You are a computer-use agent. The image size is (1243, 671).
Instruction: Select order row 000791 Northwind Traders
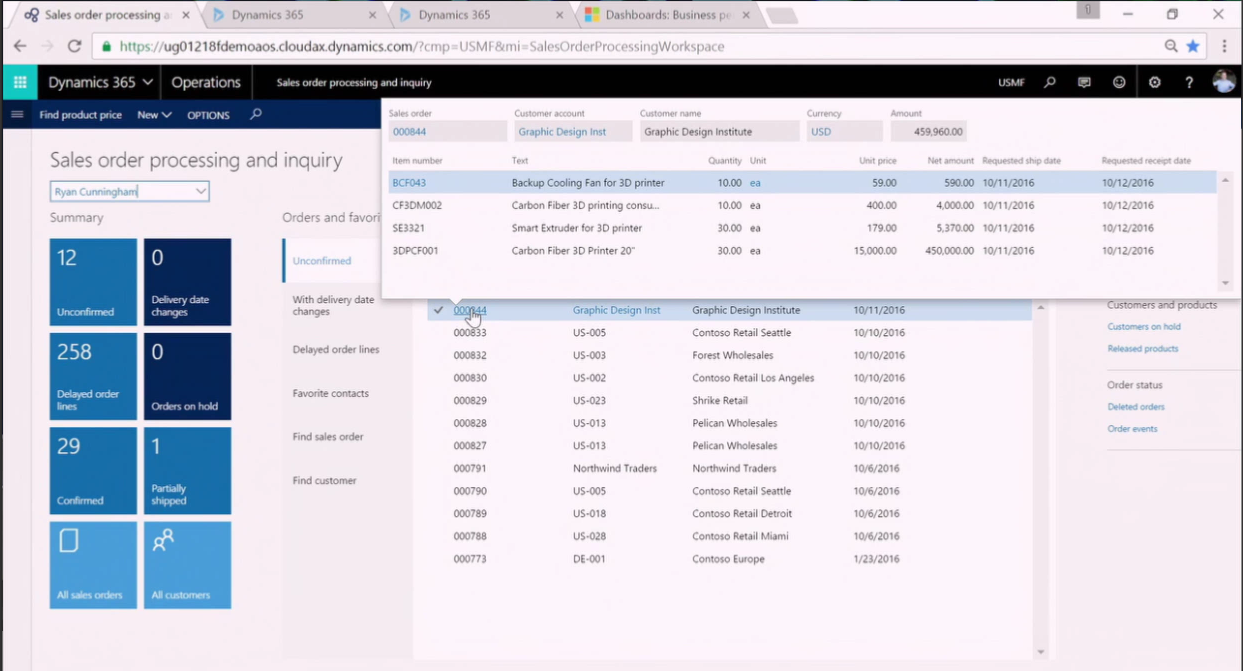pos(731,468)
